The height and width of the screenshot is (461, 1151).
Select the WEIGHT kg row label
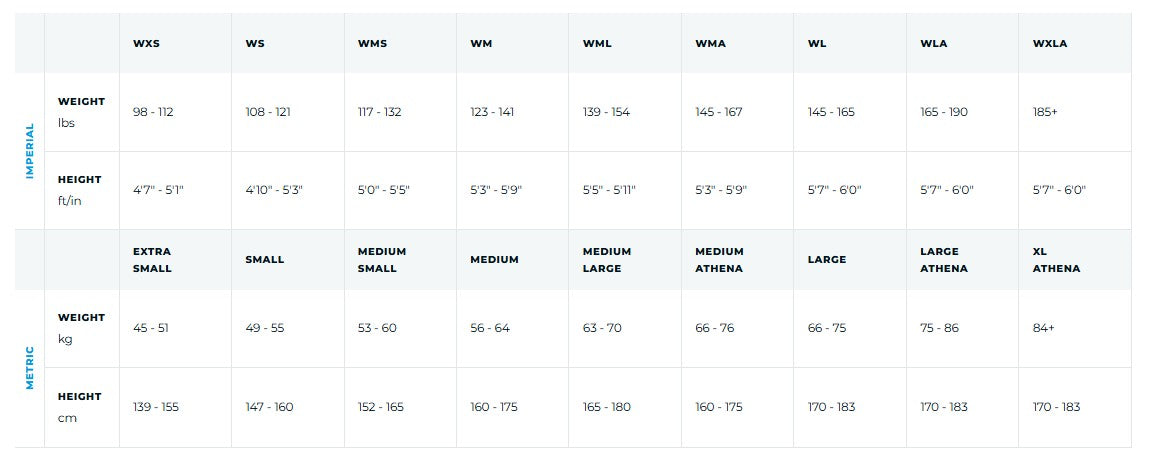[x=81, y=328]
